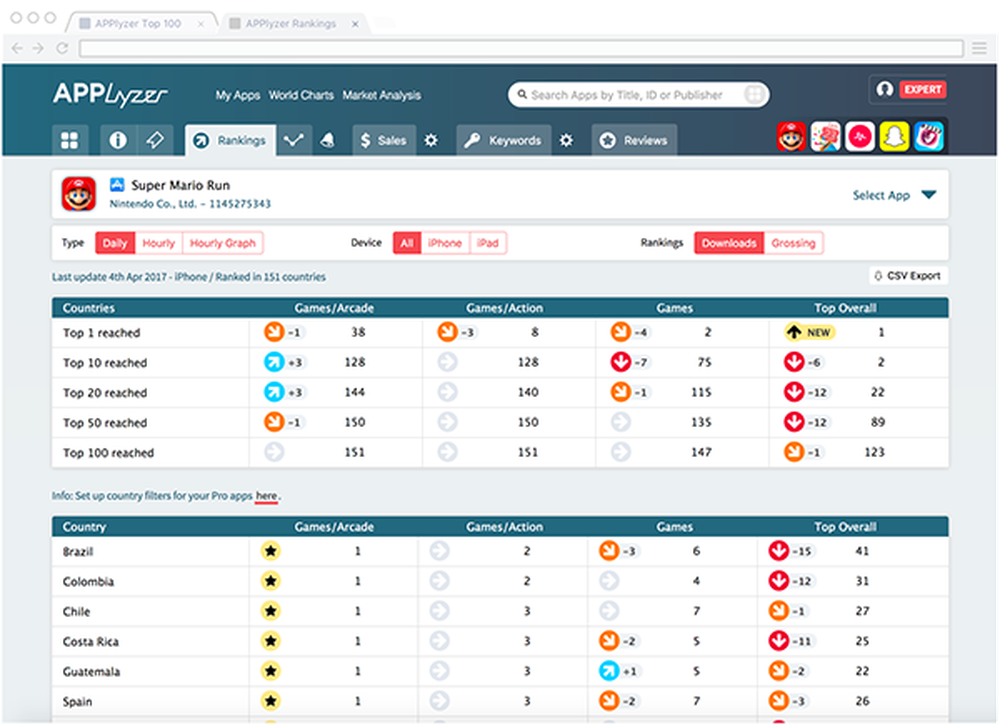Open the Rankings tab
Viewport: 1000px width, 725px height.
point(230,140)
